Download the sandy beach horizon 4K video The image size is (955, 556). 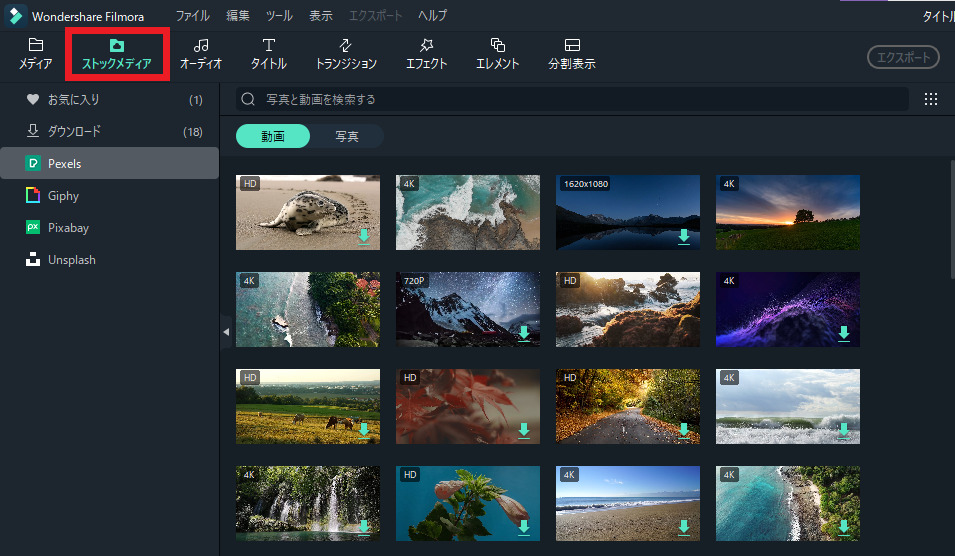(x=684, y=527)
